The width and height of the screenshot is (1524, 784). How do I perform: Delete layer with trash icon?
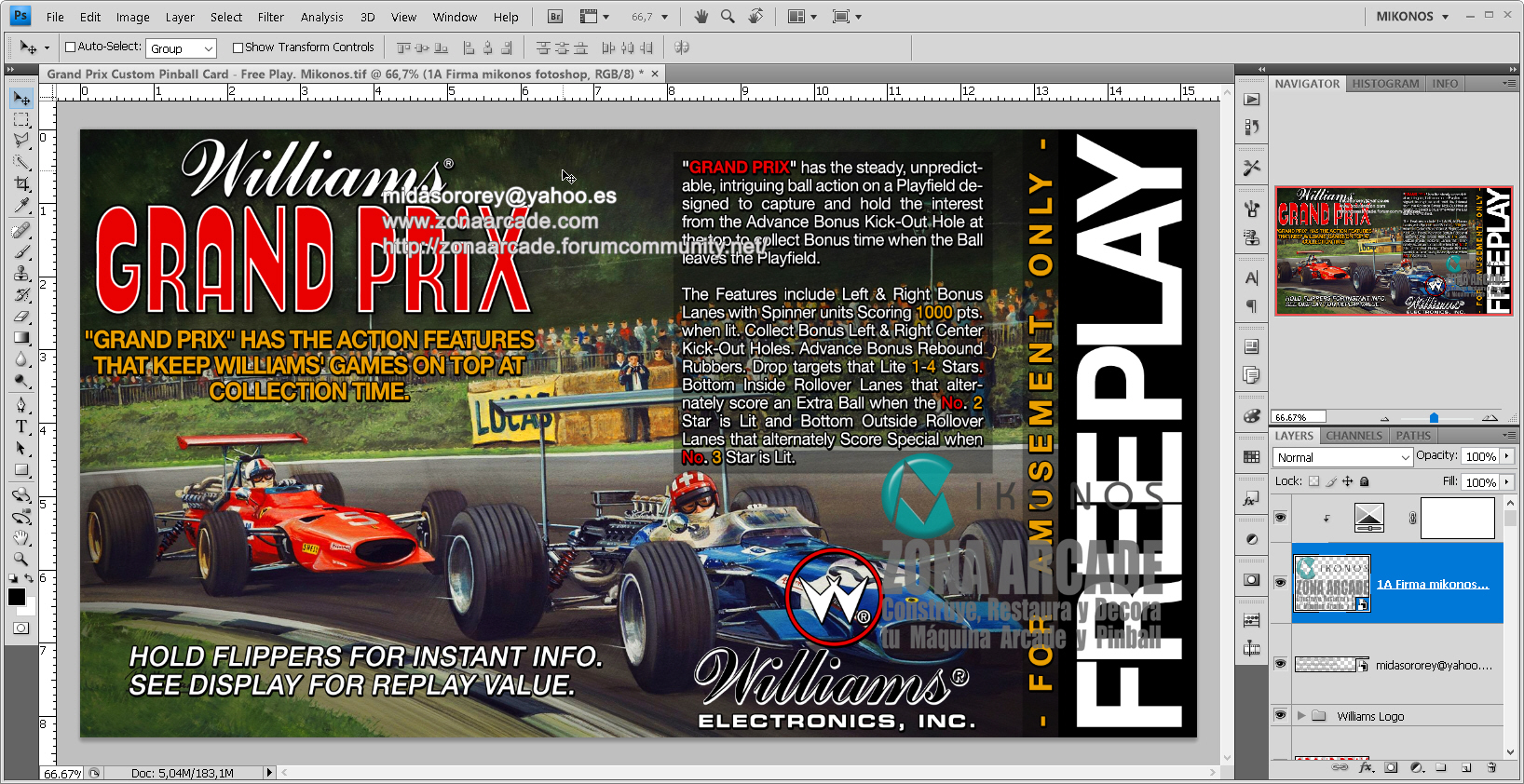click(1491, 767)
